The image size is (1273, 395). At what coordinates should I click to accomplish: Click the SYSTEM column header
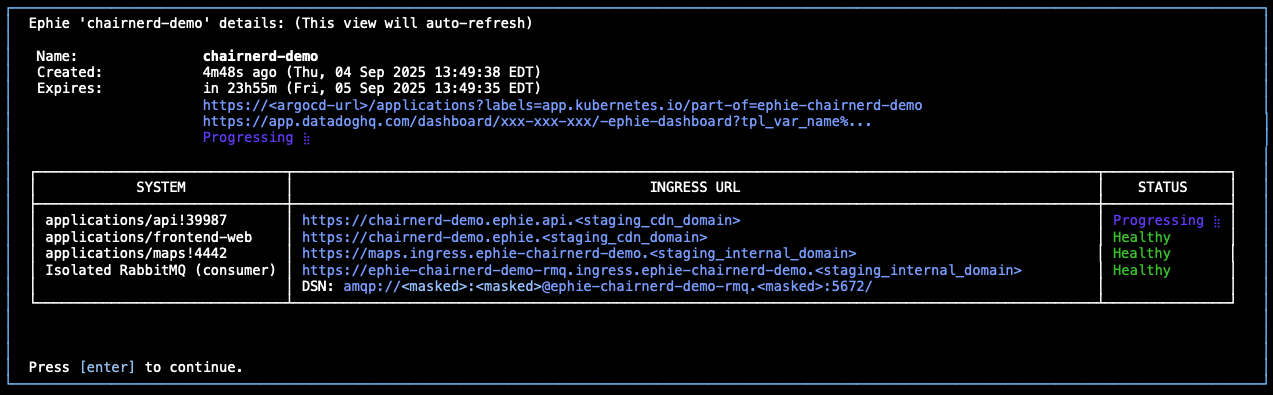pos(161,187)
